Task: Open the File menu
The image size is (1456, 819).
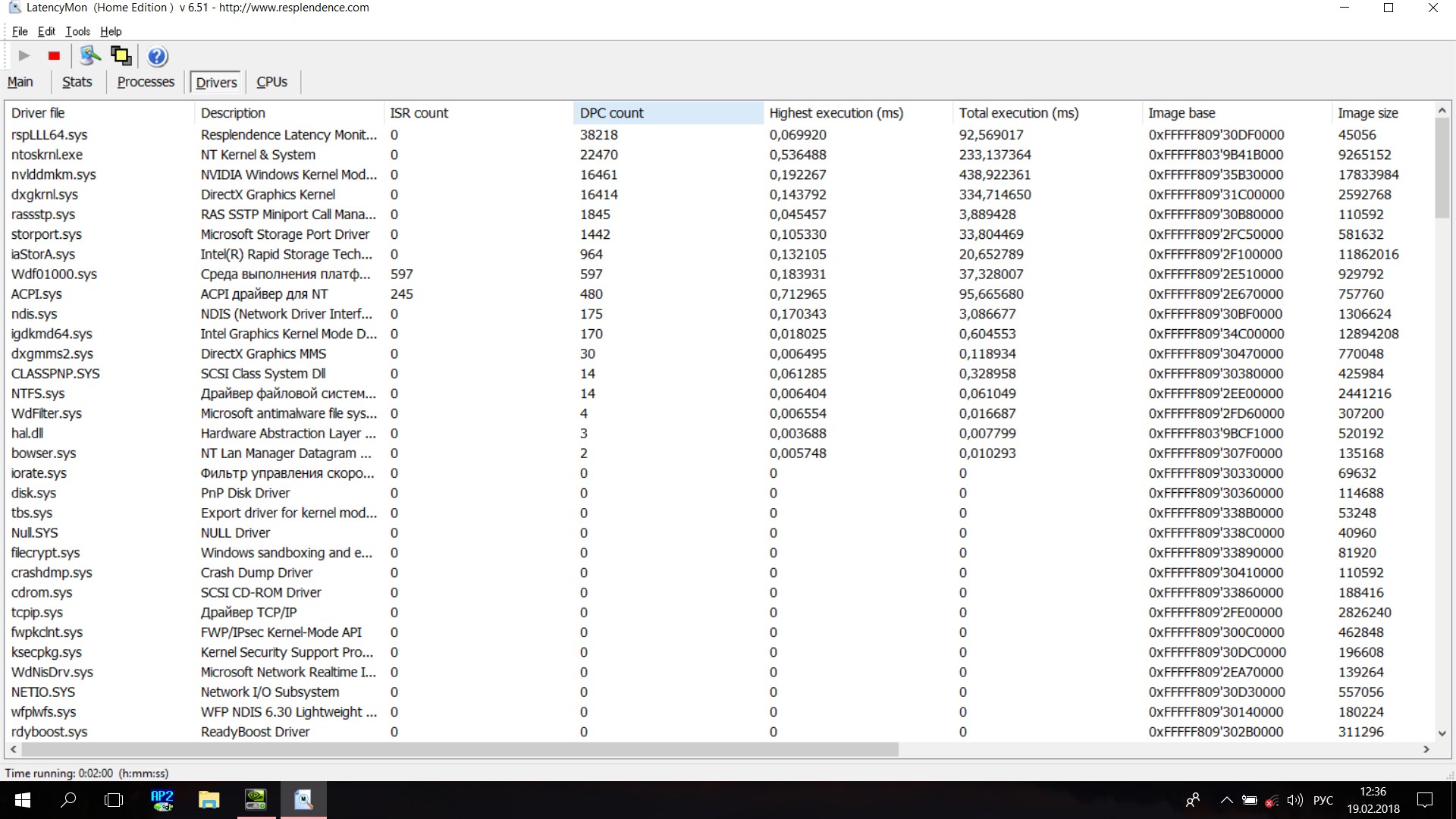Action: [x=20, y=31]
